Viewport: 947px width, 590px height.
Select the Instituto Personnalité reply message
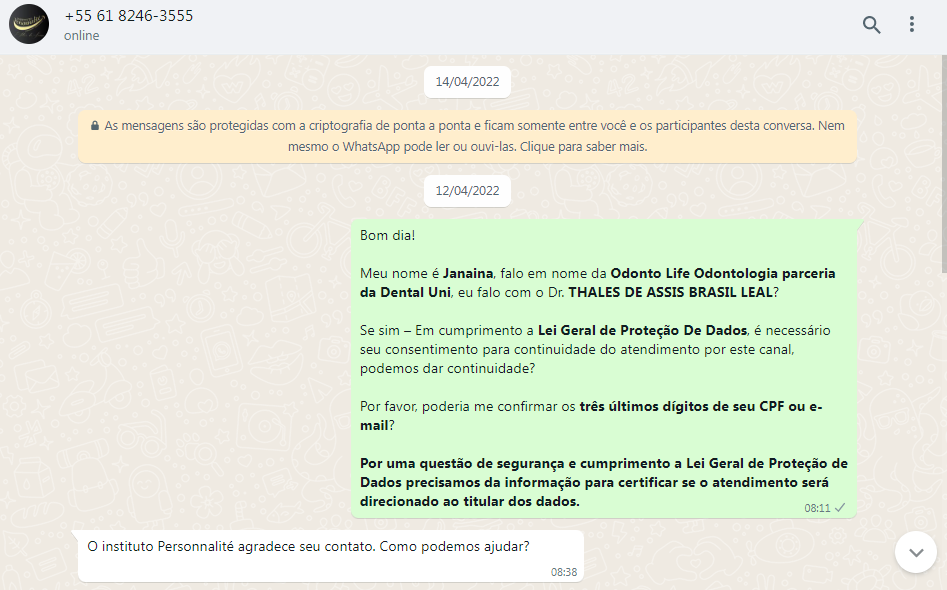[x=330, y=556]
